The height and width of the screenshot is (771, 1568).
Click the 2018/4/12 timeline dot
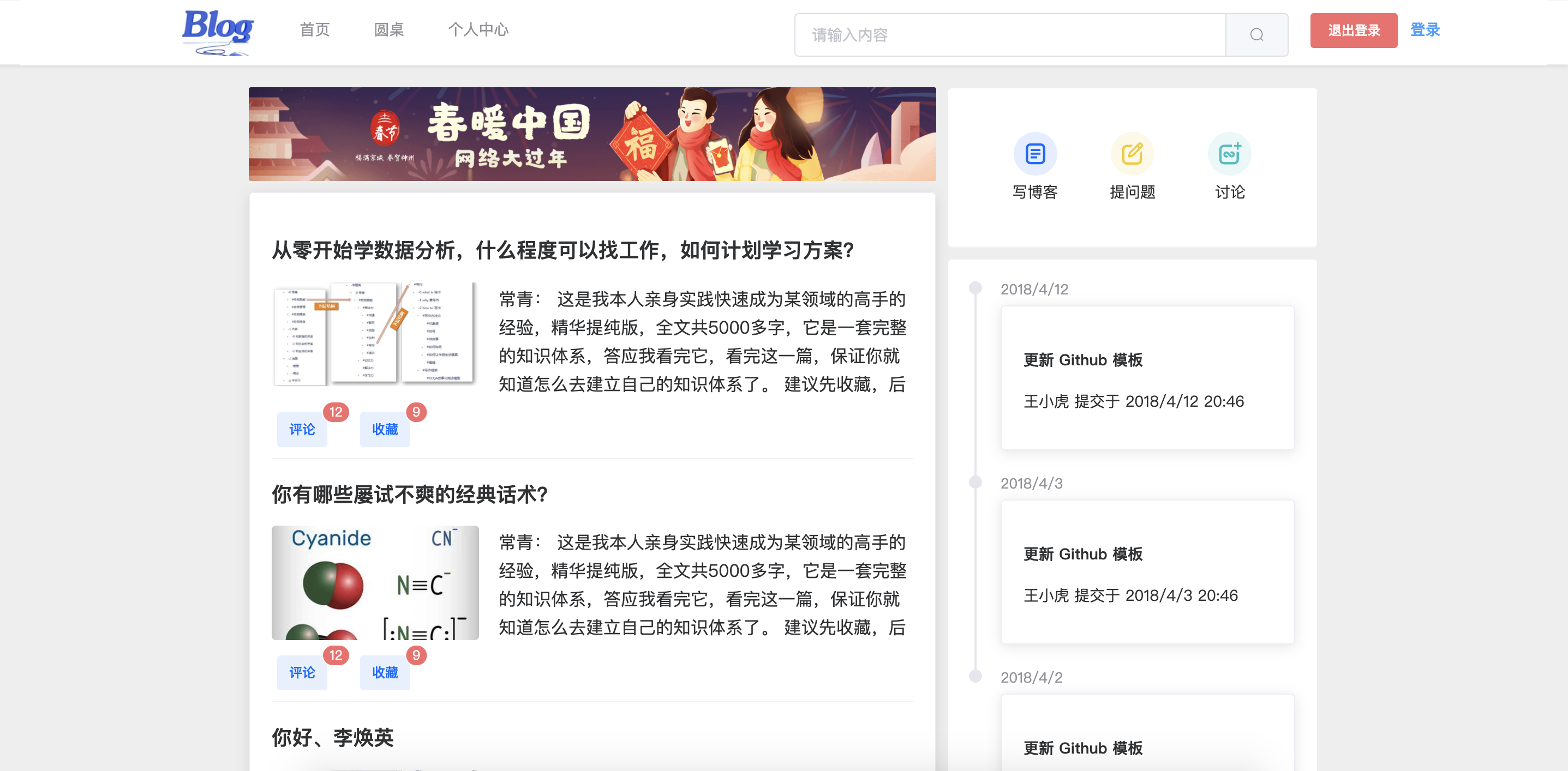click(975, 288)
